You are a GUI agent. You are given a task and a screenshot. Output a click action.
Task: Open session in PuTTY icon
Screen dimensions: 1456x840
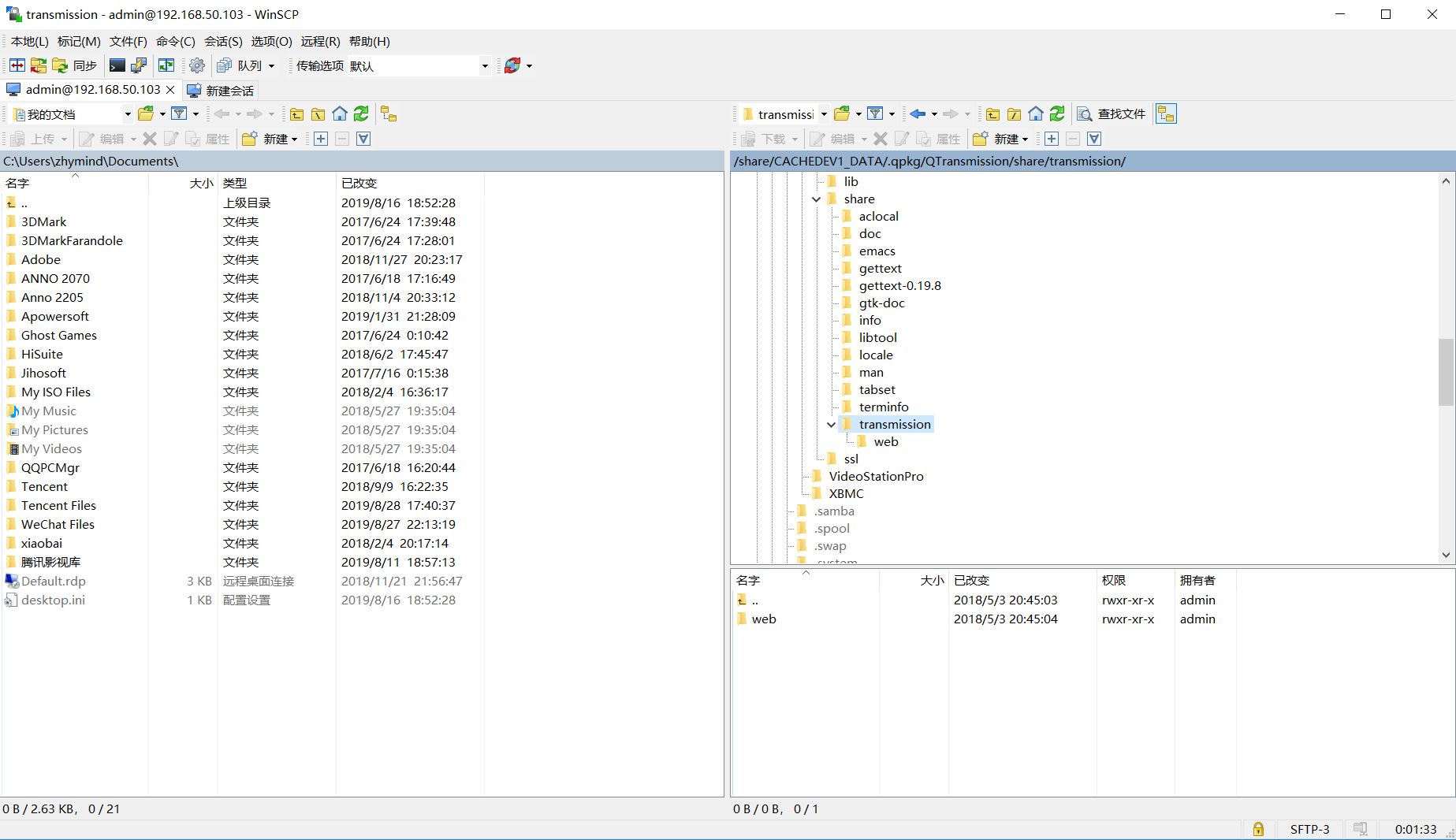coord(139,66)
